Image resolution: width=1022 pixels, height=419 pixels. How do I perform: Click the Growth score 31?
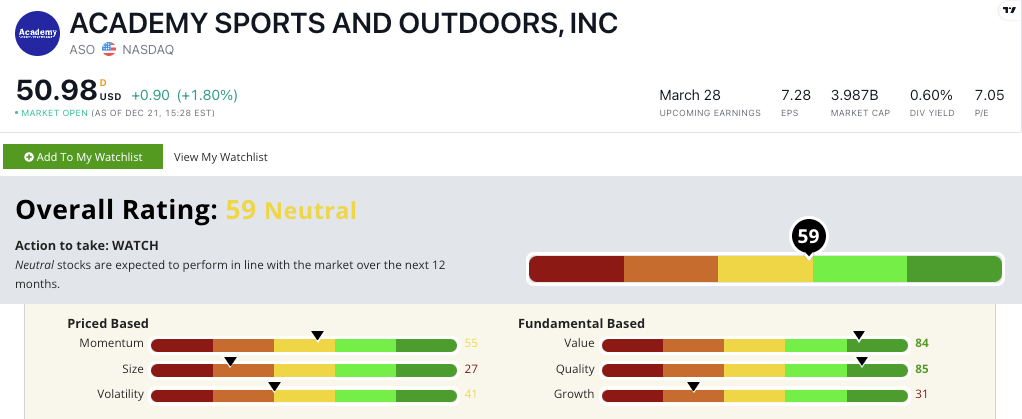pos(922,395)
